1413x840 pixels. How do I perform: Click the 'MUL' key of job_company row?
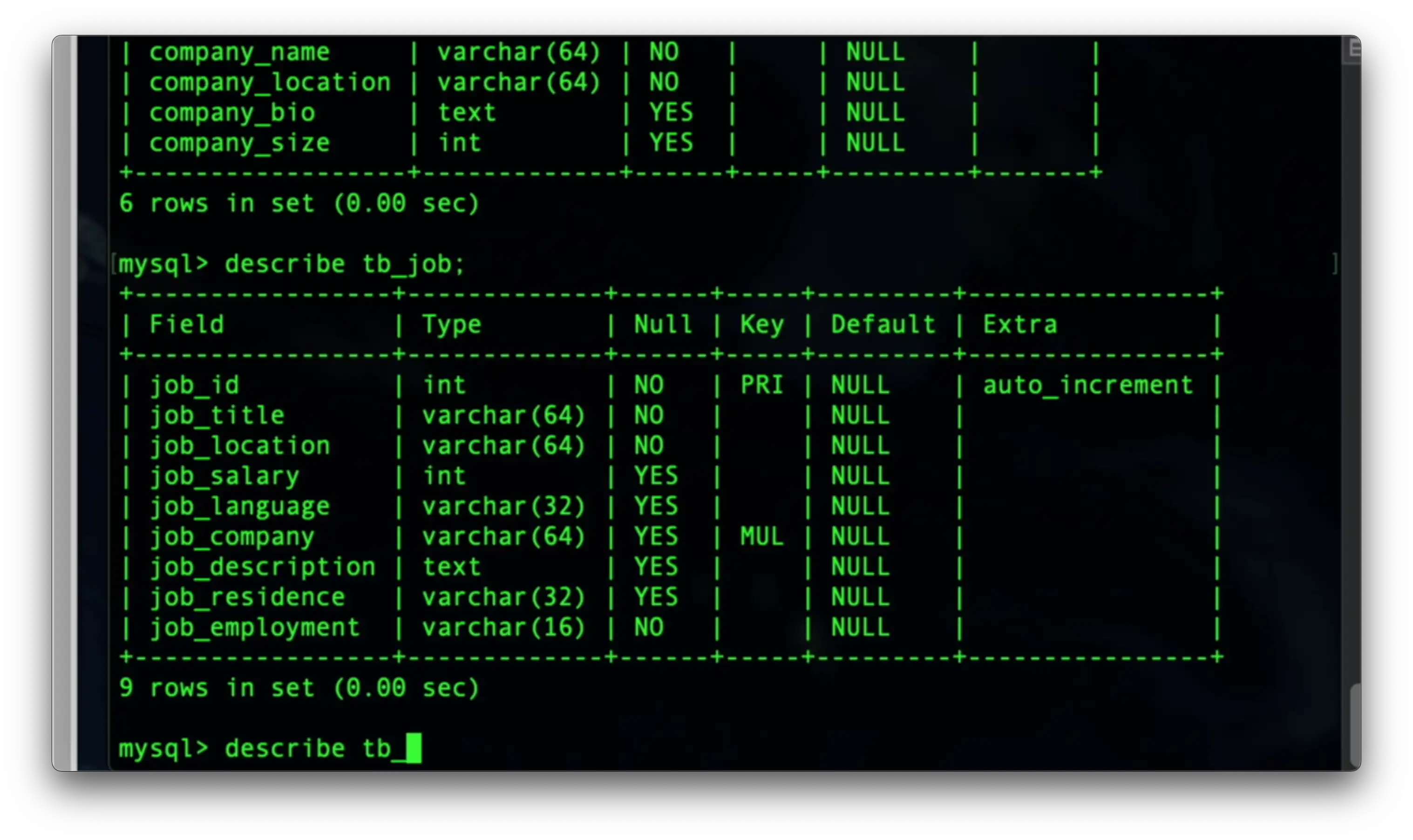coord(761,536)
